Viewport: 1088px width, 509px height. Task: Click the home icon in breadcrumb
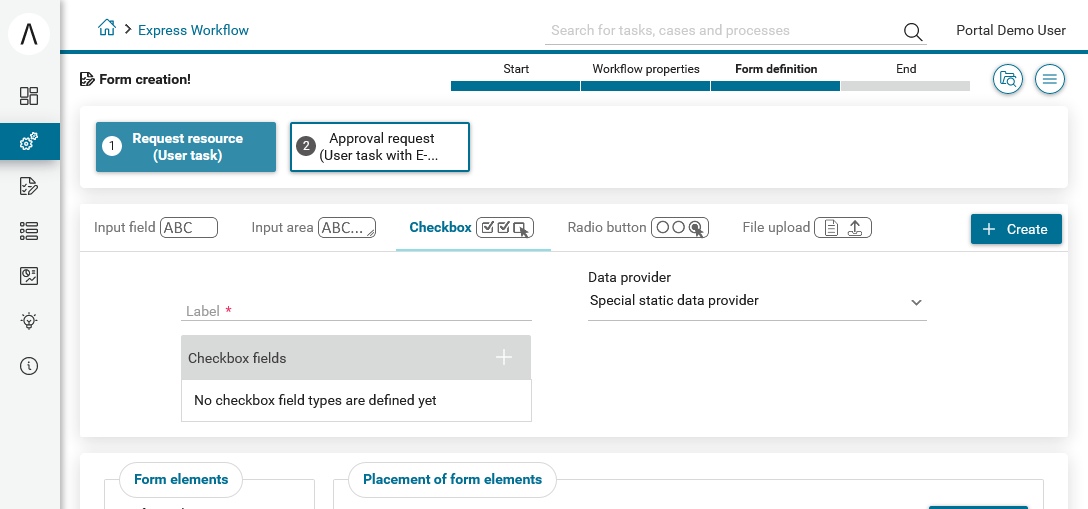pos(107,28)
